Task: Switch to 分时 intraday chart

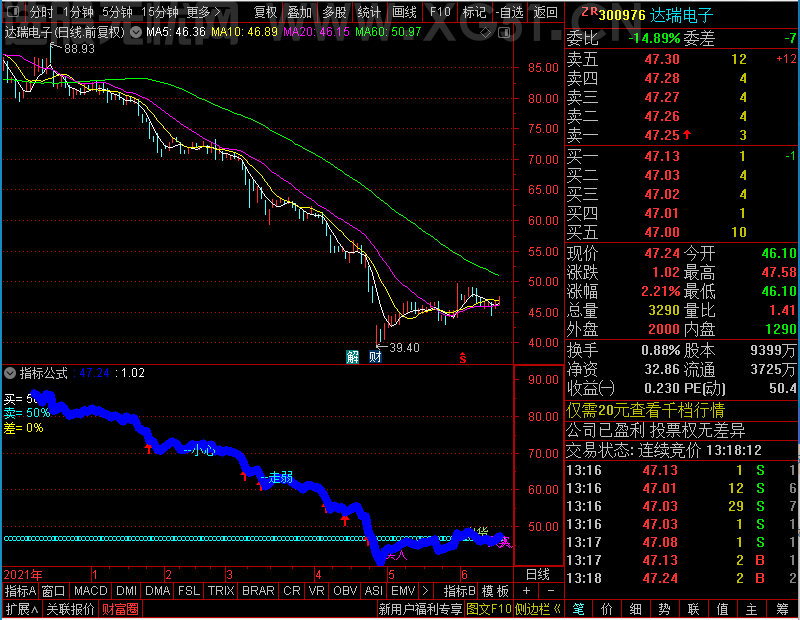Action: (x=41, y=12)
